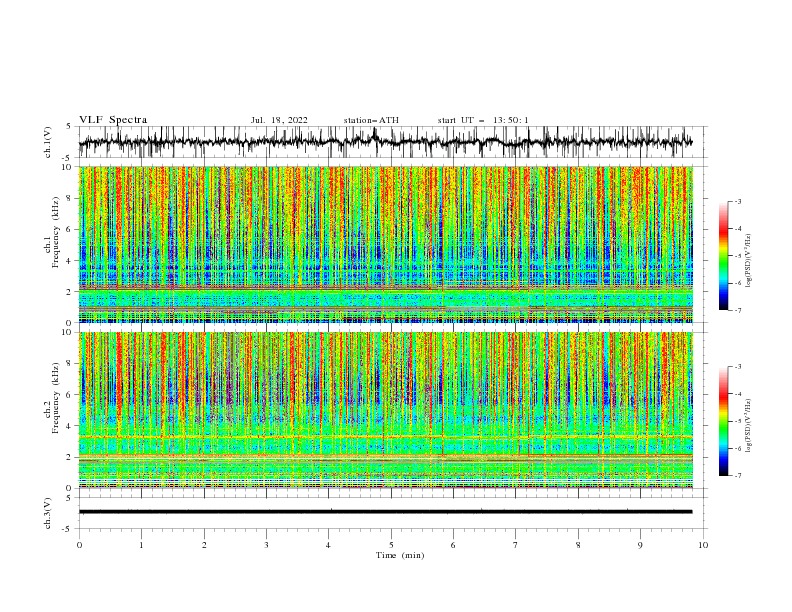Click time axis tick label "2"

coord(204,545)
